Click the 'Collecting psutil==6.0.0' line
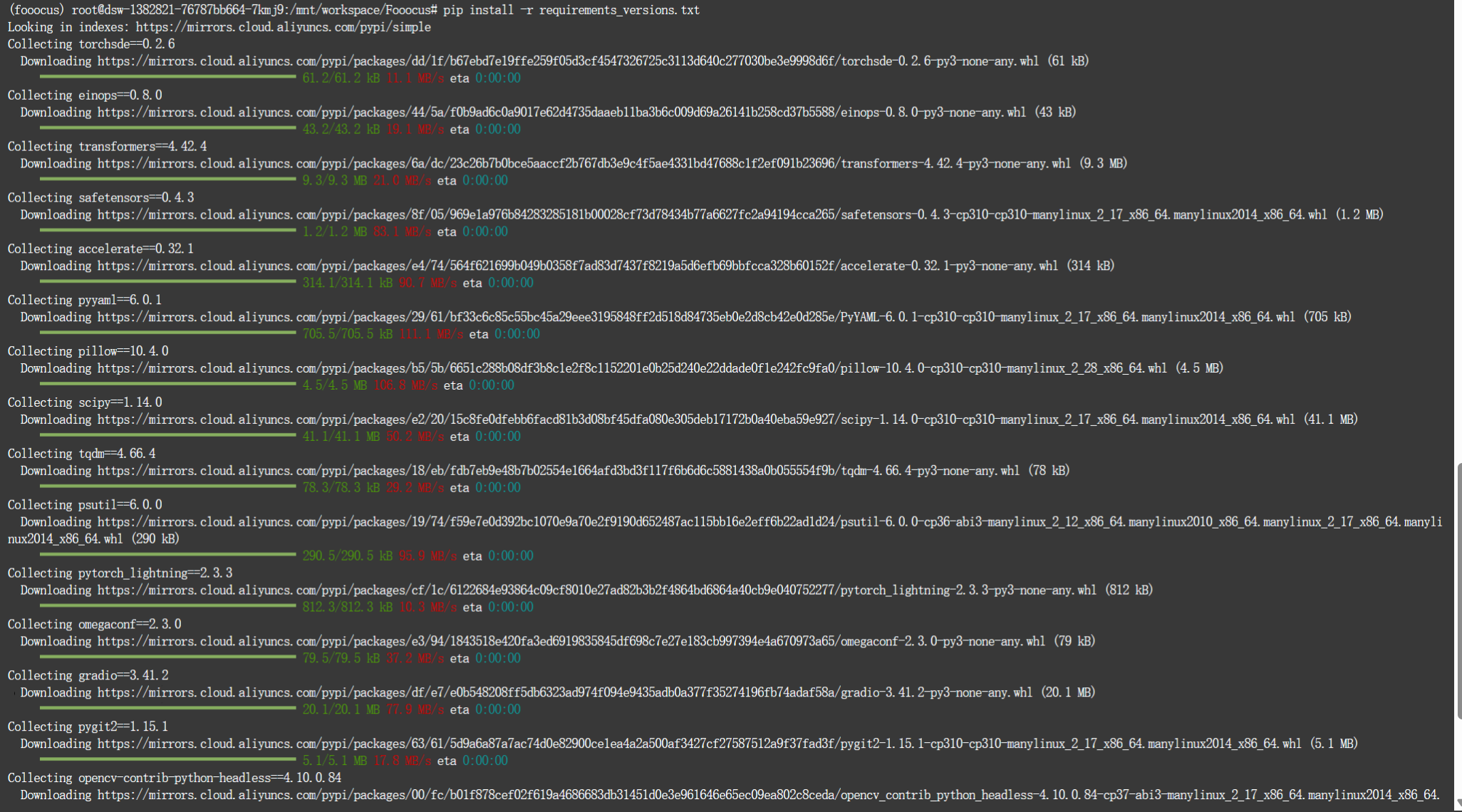The width and height of the screenshot is (1462, 812). [85, 505]
